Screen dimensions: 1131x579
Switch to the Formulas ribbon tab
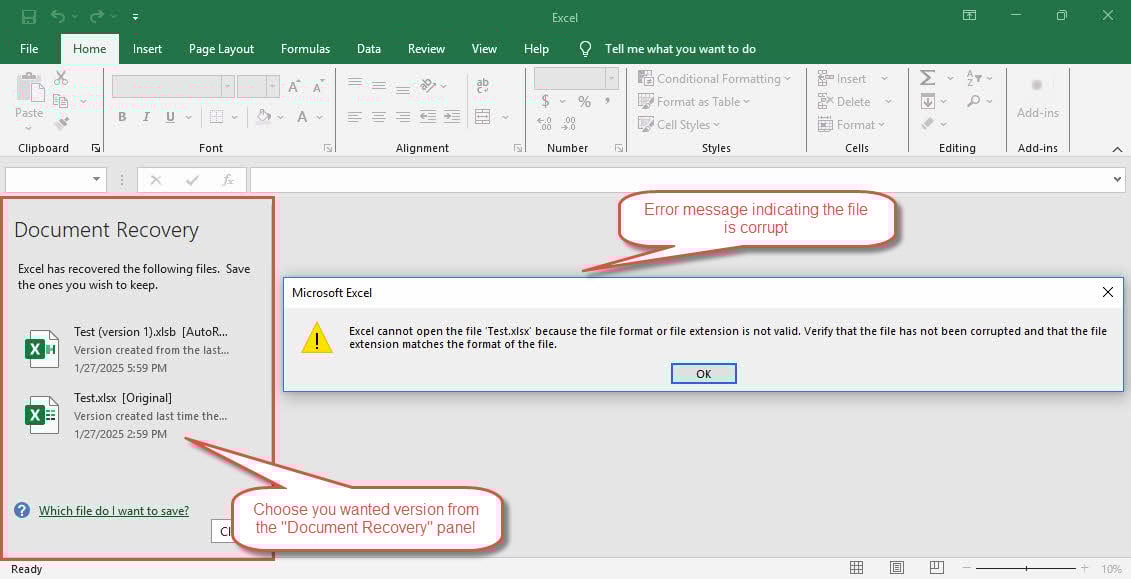coord(305,49)
